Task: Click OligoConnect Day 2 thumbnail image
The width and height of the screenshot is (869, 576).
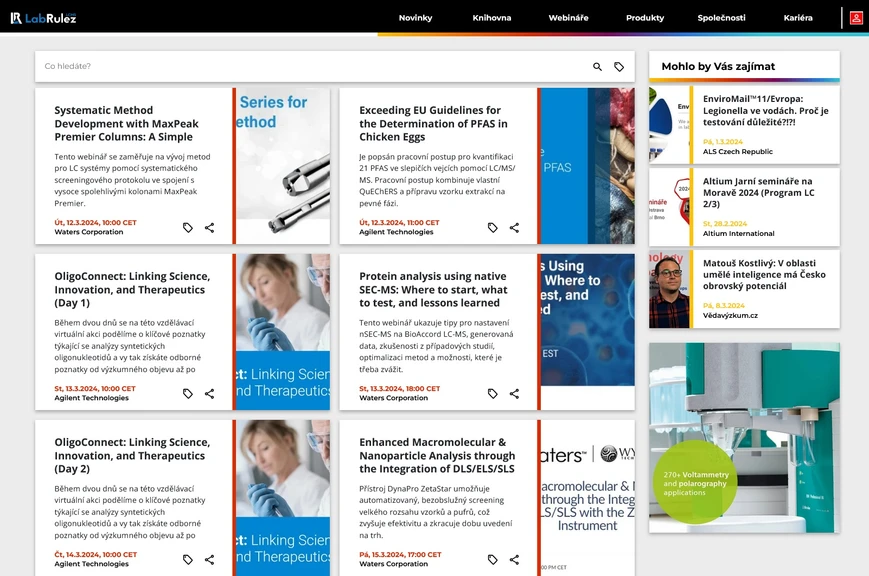Action: pos(283,498)
